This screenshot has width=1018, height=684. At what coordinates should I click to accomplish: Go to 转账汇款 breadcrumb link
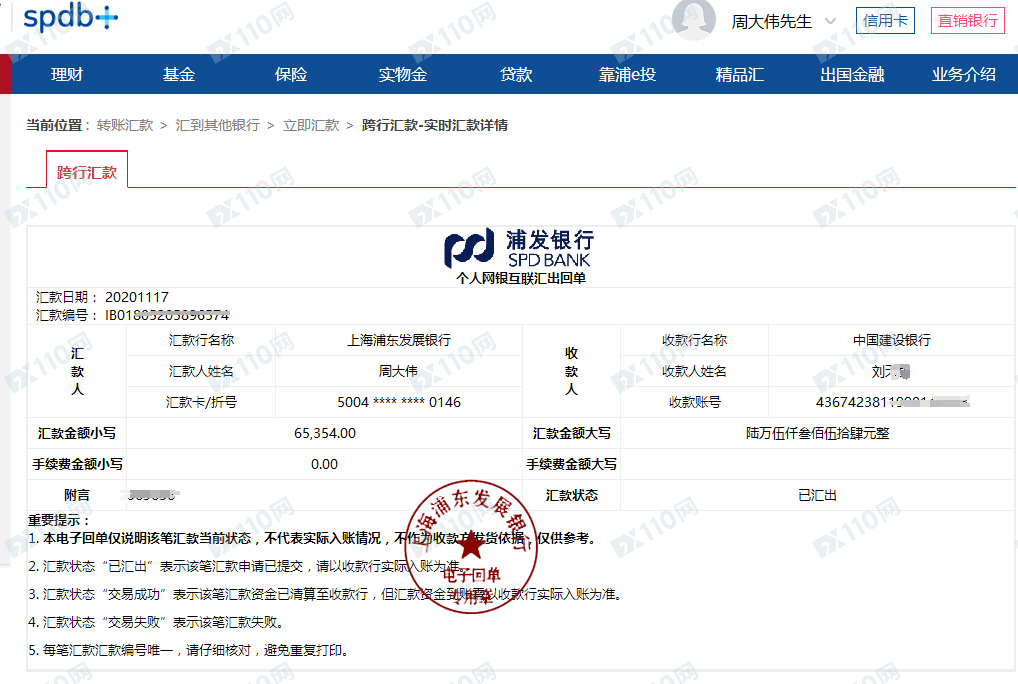point(125,125)
